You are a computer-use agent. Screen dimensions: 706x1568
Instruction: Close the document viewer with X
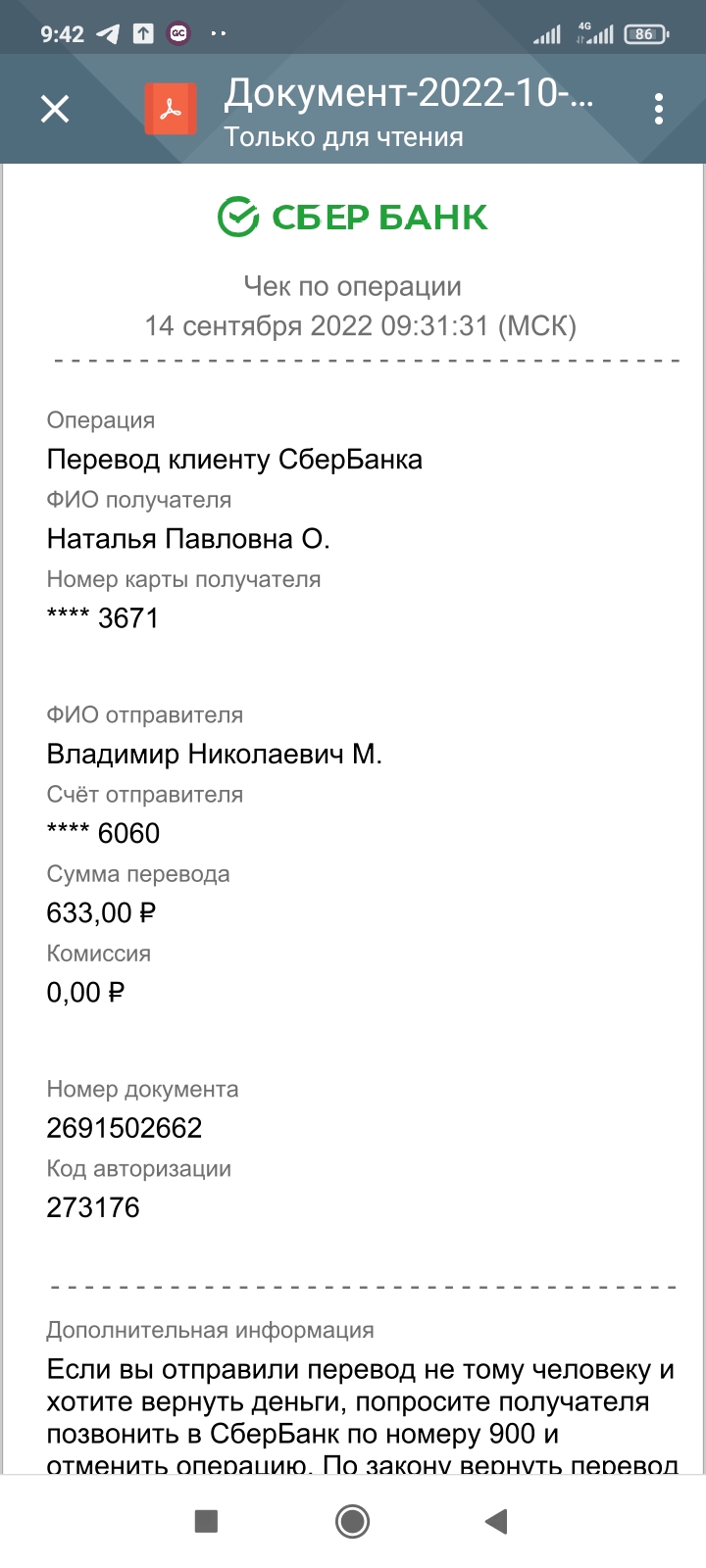pos(55,109)
